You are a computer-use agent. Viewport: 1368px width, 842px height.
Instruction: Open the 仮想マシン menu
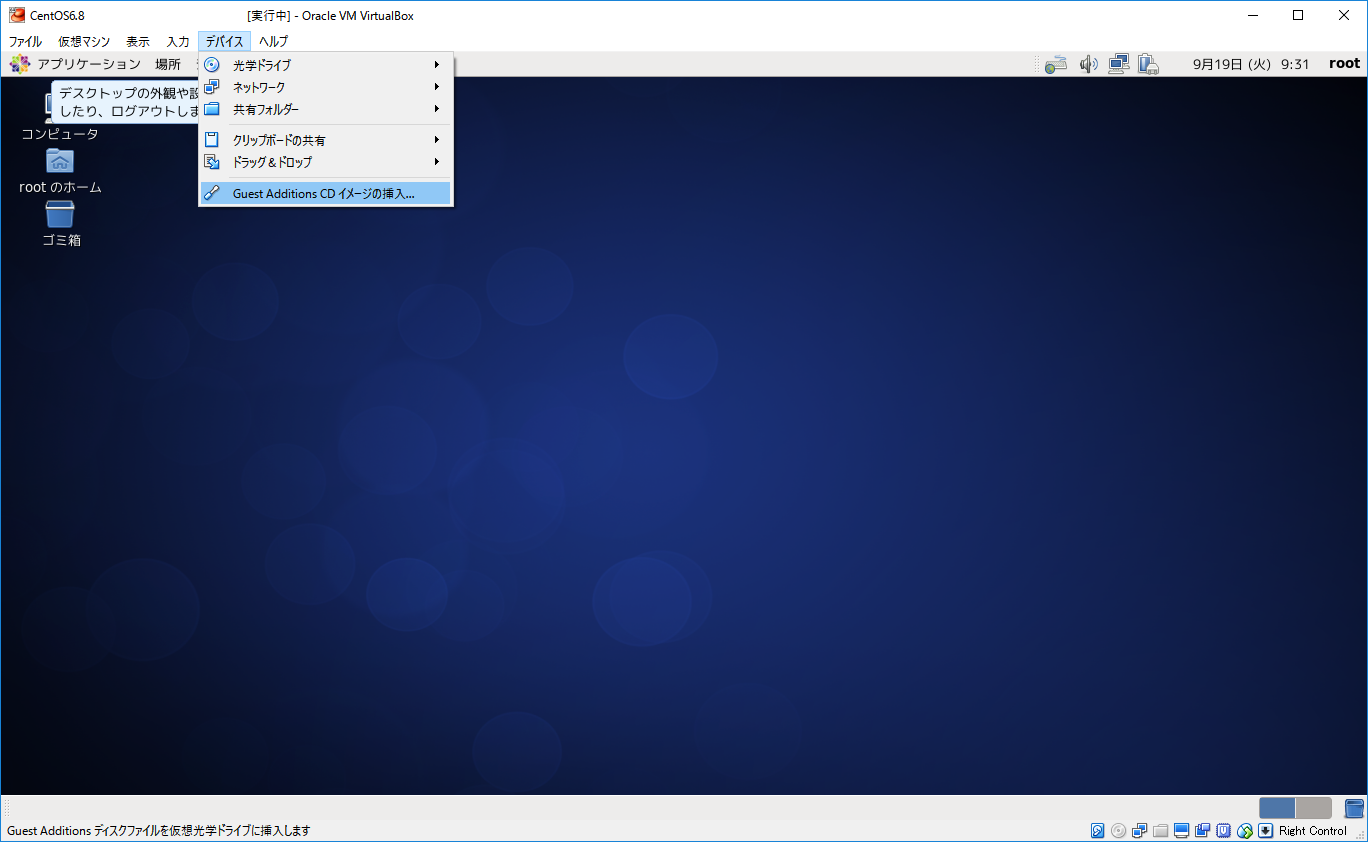pyautogui.click(x=84, y=41)
